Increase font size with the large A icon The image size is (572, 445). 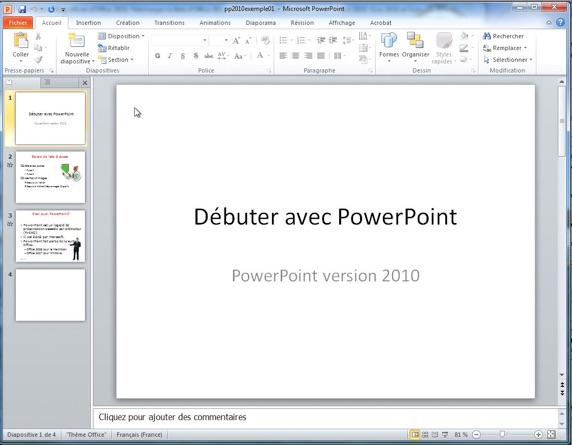[236, 40]
